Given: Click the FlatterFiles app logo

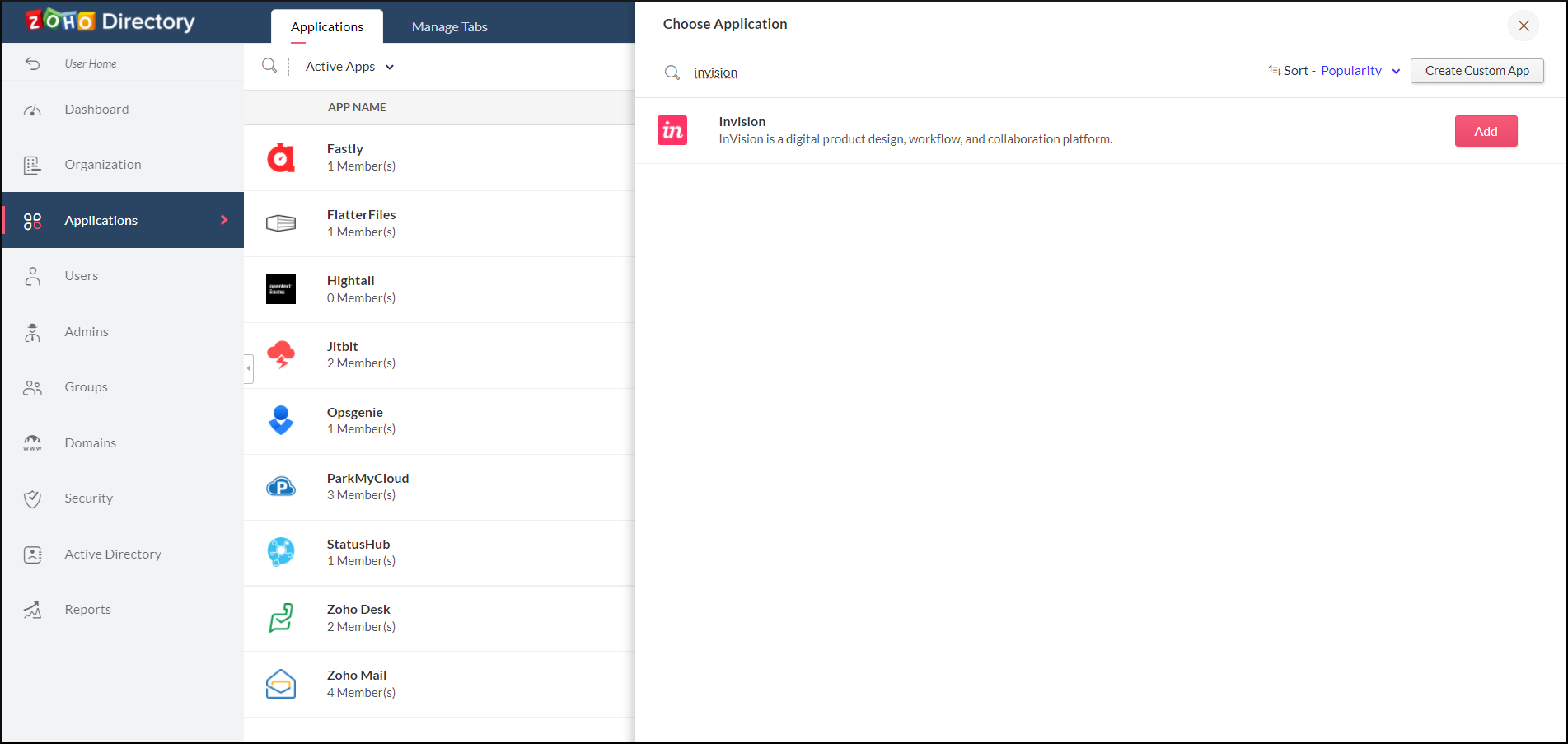Looking at the screenshot, I should pos(281,223).
